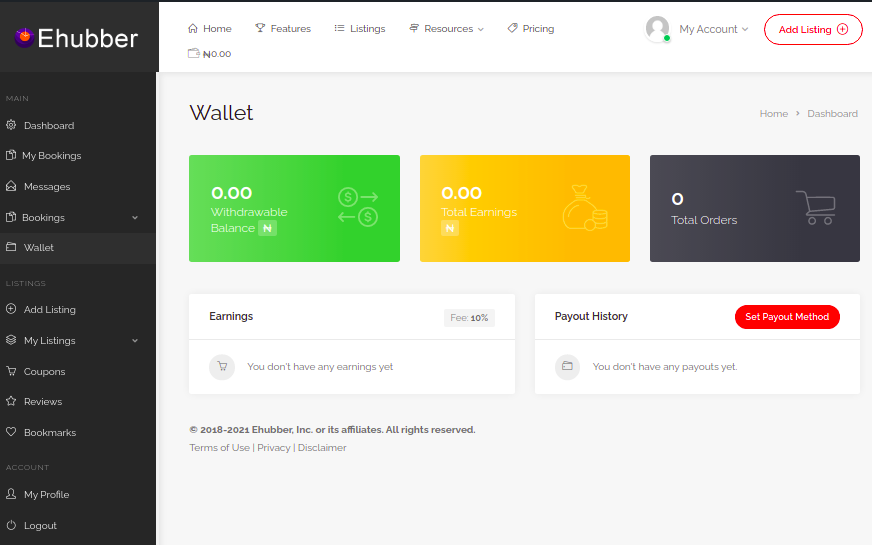The width and height of the screenshot is (872, 545).
Task: Click the Coupons cart icon in sidebar
Action: [x=11, y=371]
